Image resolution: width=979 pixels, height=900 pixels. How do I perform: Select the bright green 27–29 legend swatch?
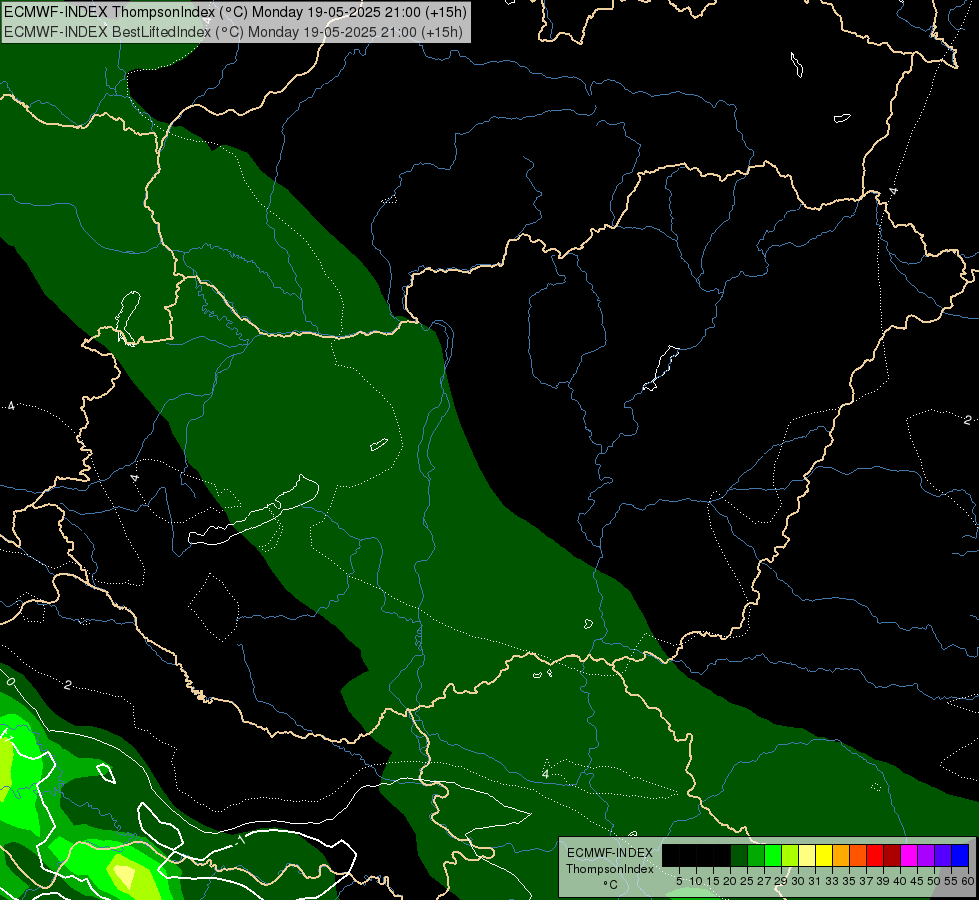pyautogui.click(x=774, y=855)
